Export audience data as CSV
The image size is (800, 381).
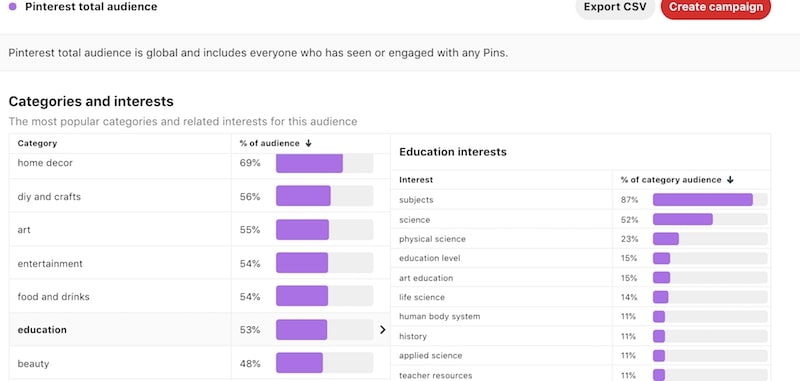point(615,7)
